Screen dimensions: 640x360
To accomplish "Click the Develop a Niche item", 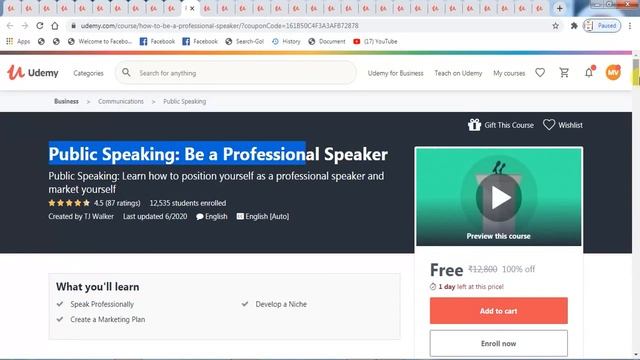I will point(281,304).
